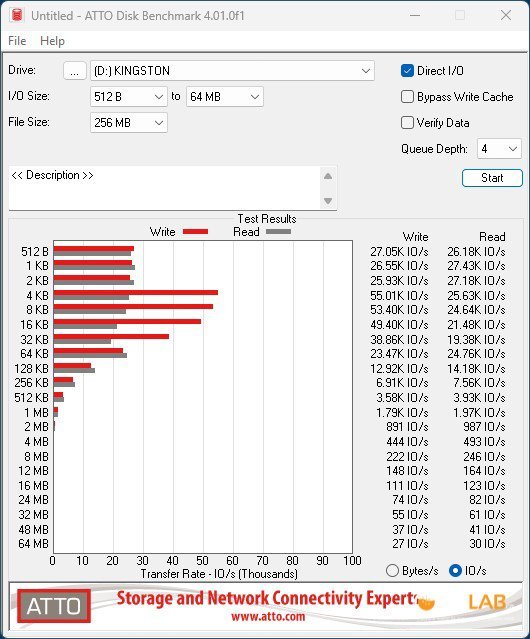This screenshot has height=639, width=530.
Task: Click the 4 KB write bar in chart
Action: click(136, 293)
